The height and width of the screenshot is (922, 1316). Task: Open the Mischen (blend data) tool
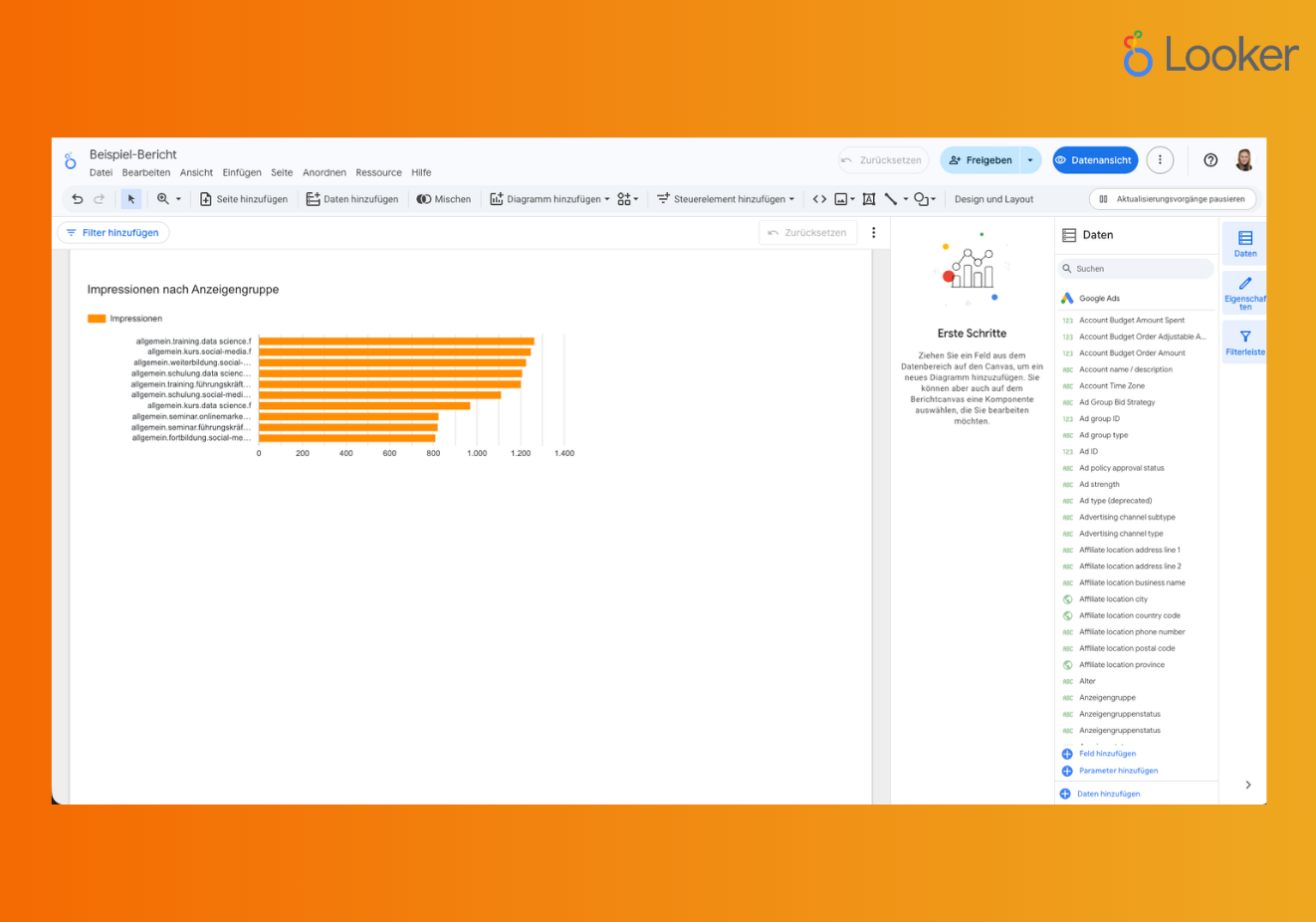tap(443, 198)
